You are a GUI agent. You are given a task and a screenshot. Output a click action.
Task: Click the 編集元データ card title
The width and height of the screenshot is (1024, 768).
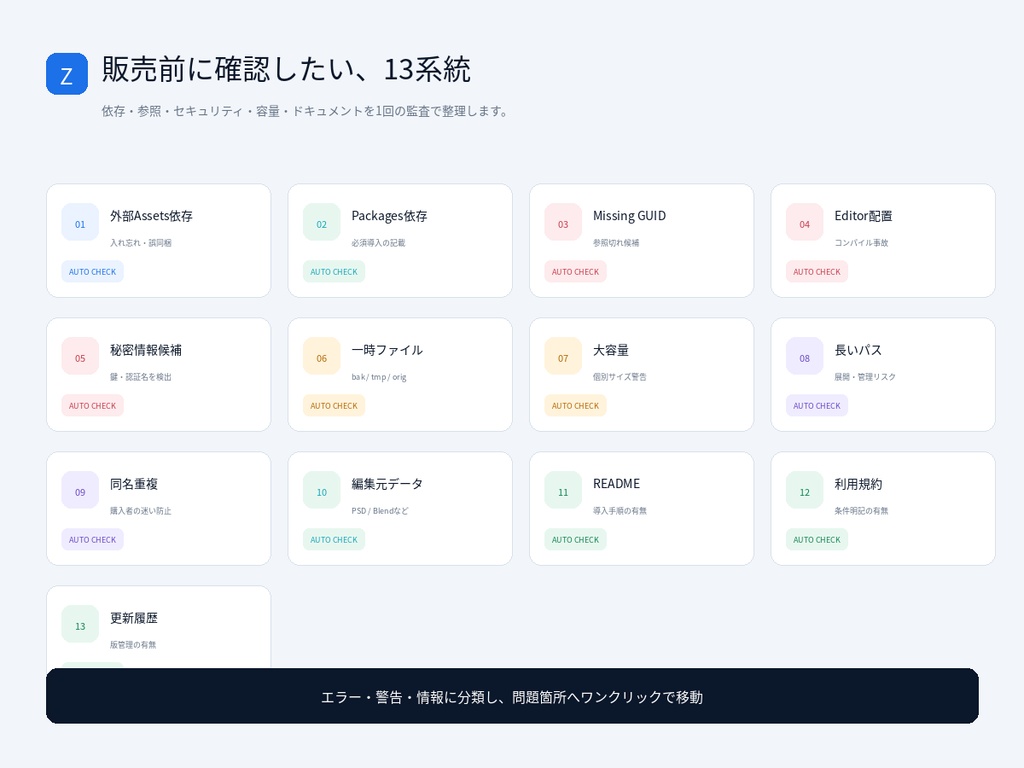[387, 484]
